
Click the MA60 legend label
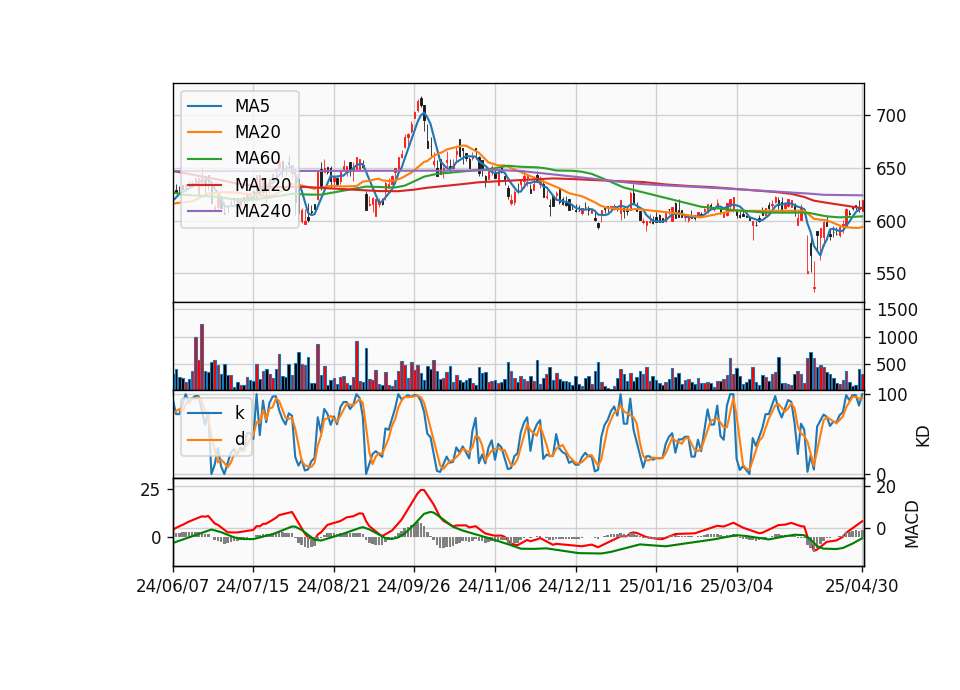(x=257, y=158)
